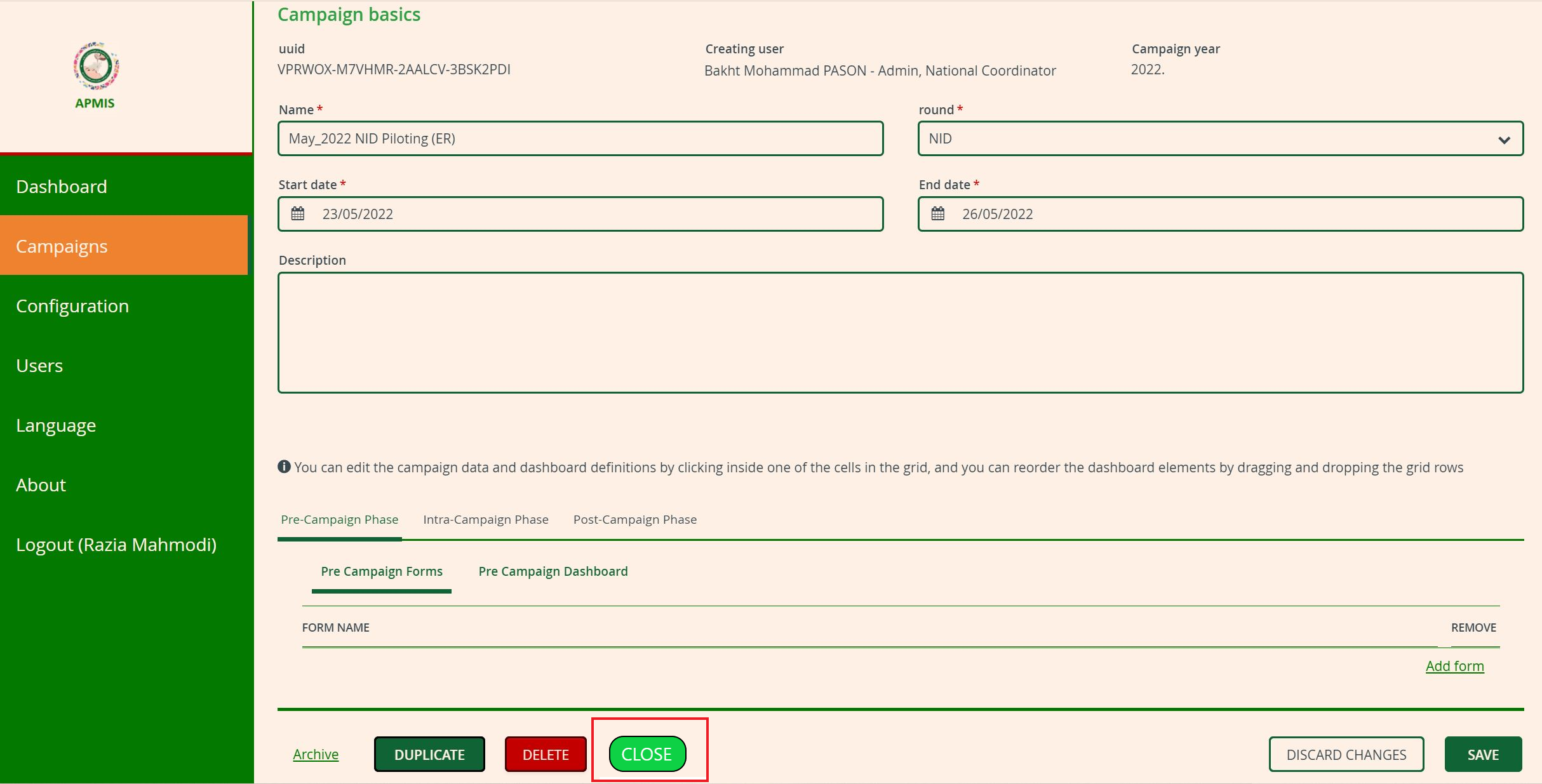This screenshot has height=784, width=1542.
Task: Navigate to the Dashboard sidebar item
Action: click(61, 186)
